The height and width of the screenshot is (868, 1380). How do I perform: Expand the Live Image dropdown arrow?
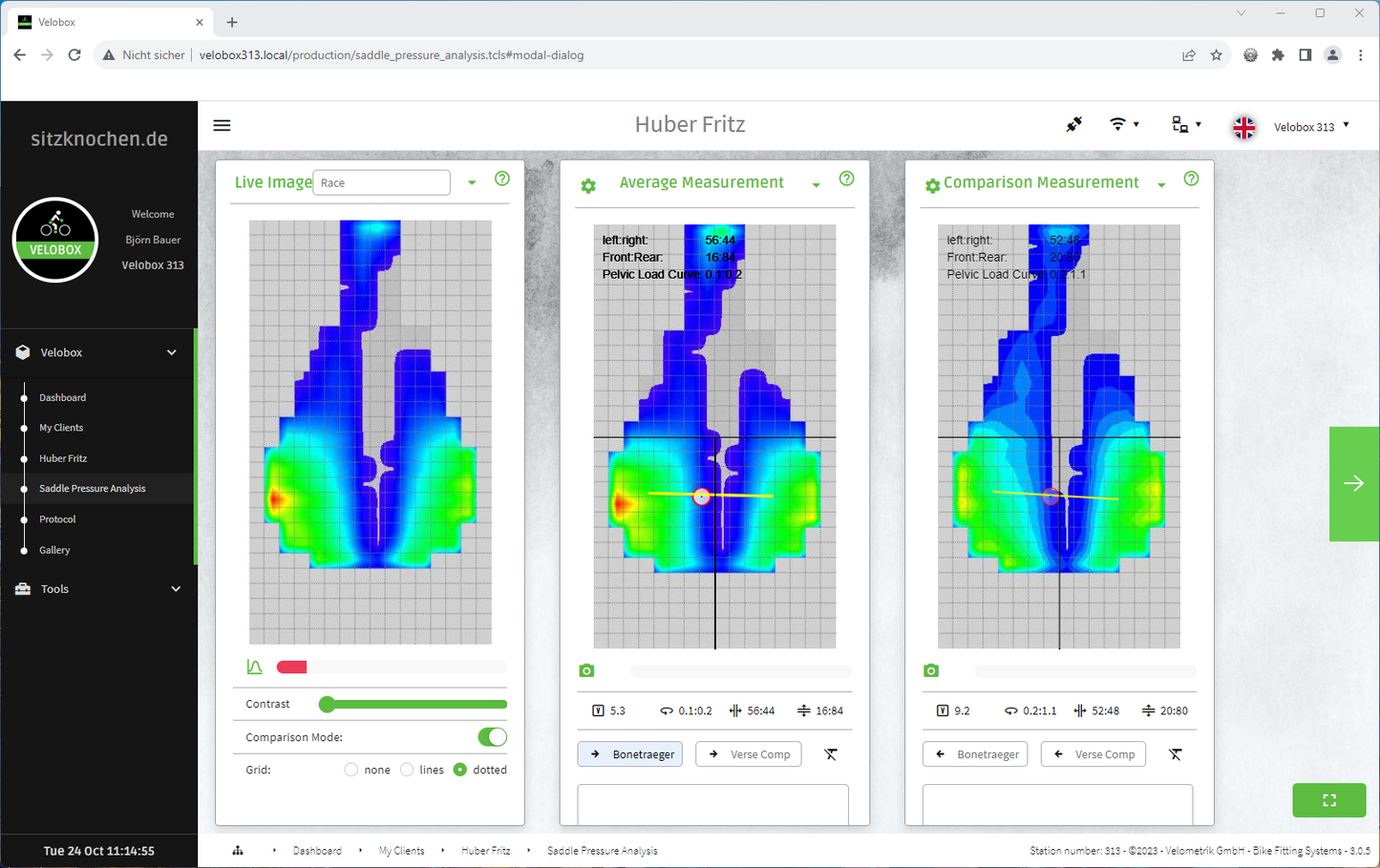pos(472,183)
